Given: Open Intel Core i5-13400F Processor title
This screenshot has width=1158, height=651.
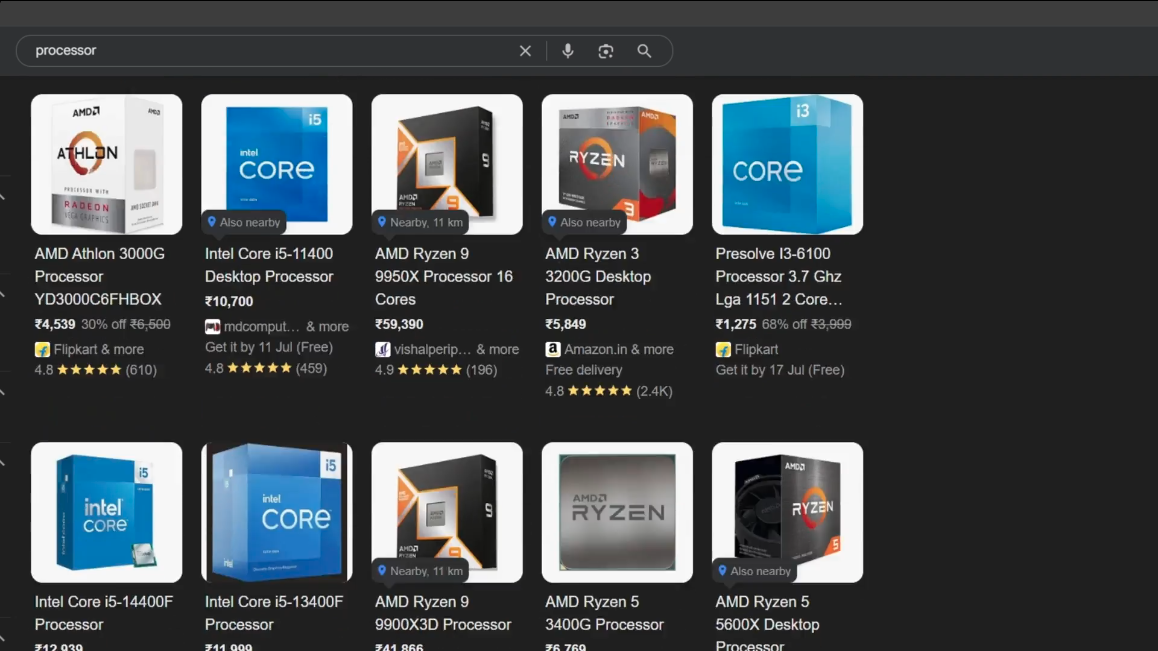Looking at the screenshot, I should click(274, 613).
